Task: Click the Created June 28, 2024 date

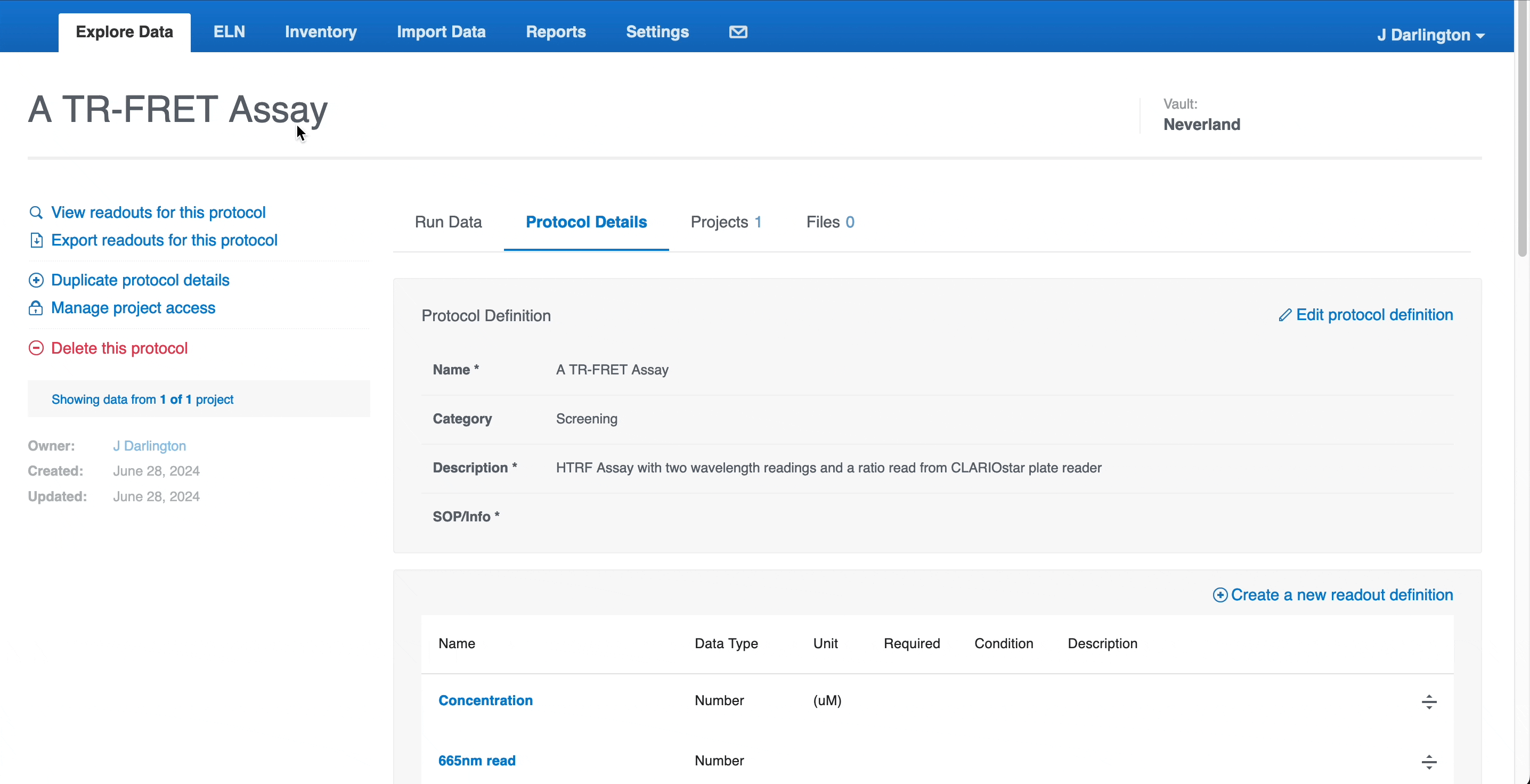Action: tap(156, 471)
